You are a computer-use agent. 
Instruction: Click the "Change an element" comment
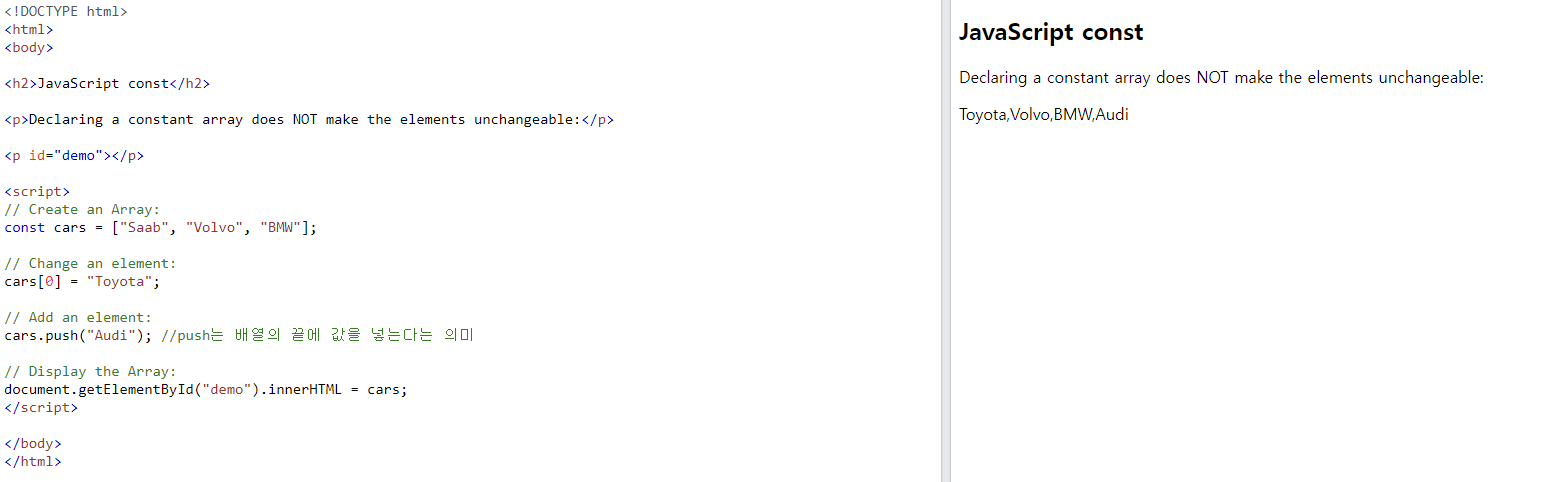point(90,263)
